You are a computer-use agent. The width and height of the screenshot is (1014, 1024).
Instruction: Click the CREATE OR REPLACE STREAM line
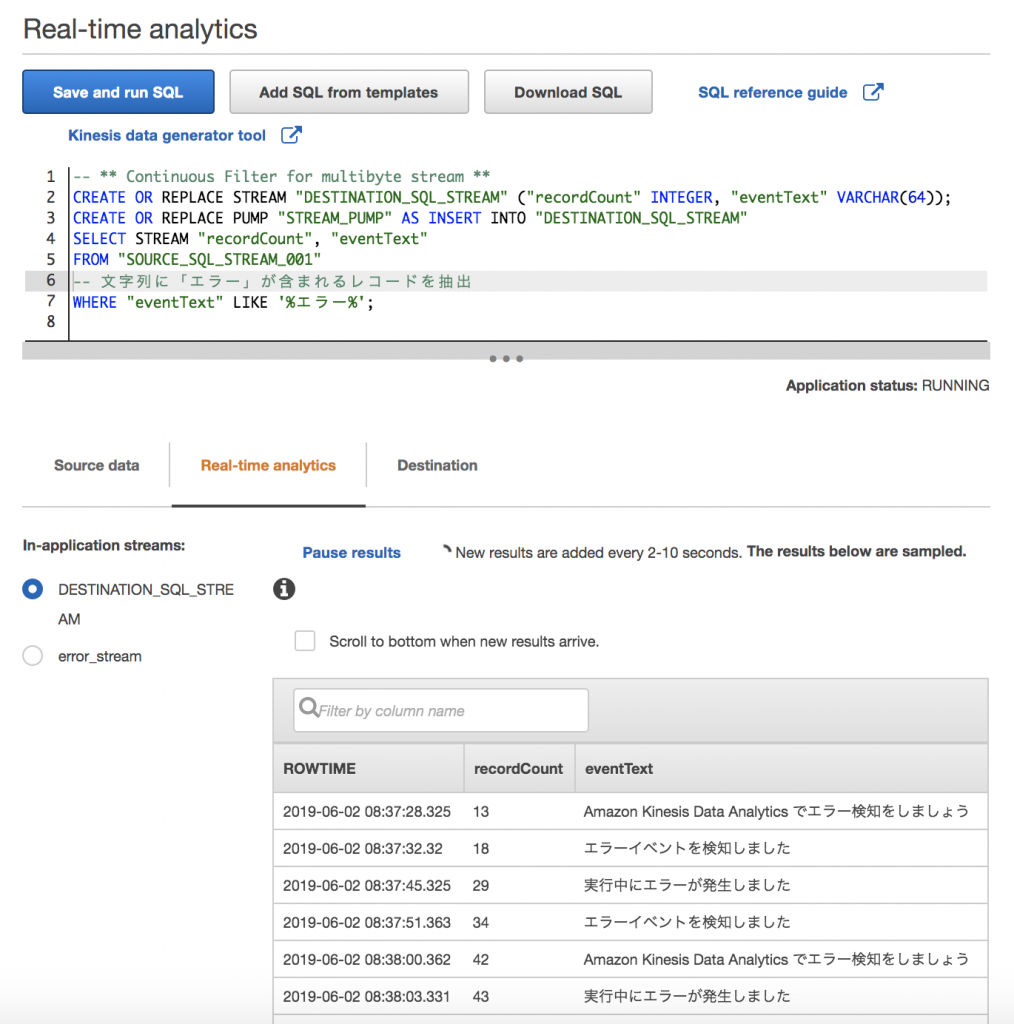[512, 197]
